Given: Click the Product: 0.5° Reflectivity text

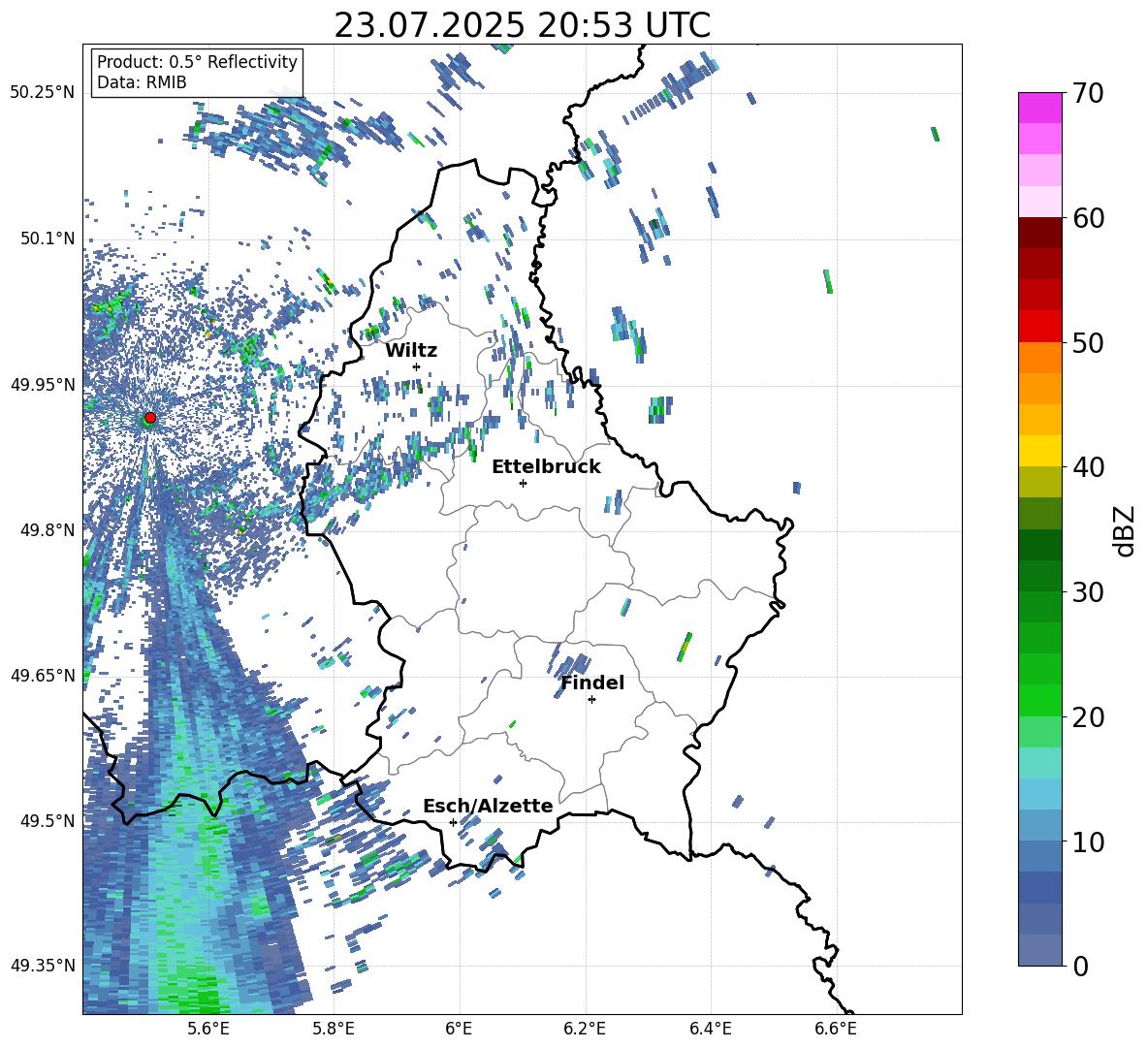Looking at the screenshot, I should pyautogui.click(x=197, y=61).
